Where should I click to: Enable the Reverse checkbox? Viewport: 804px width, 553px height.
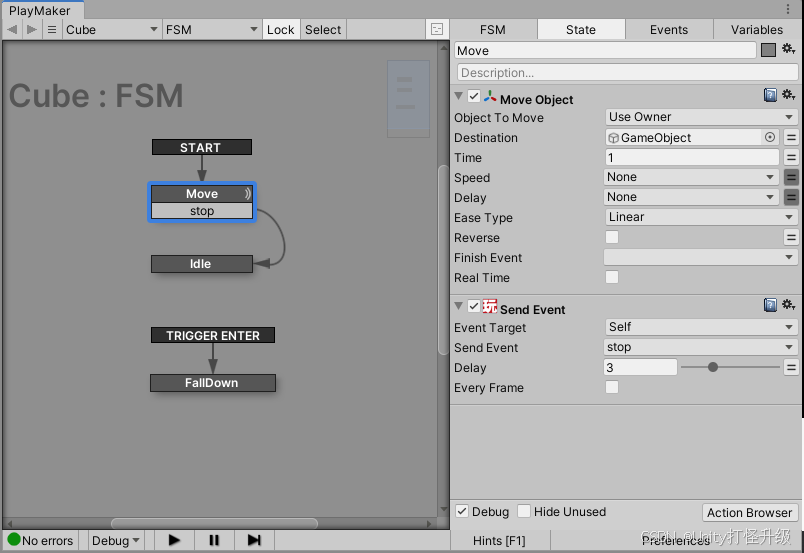pos(612,237)
